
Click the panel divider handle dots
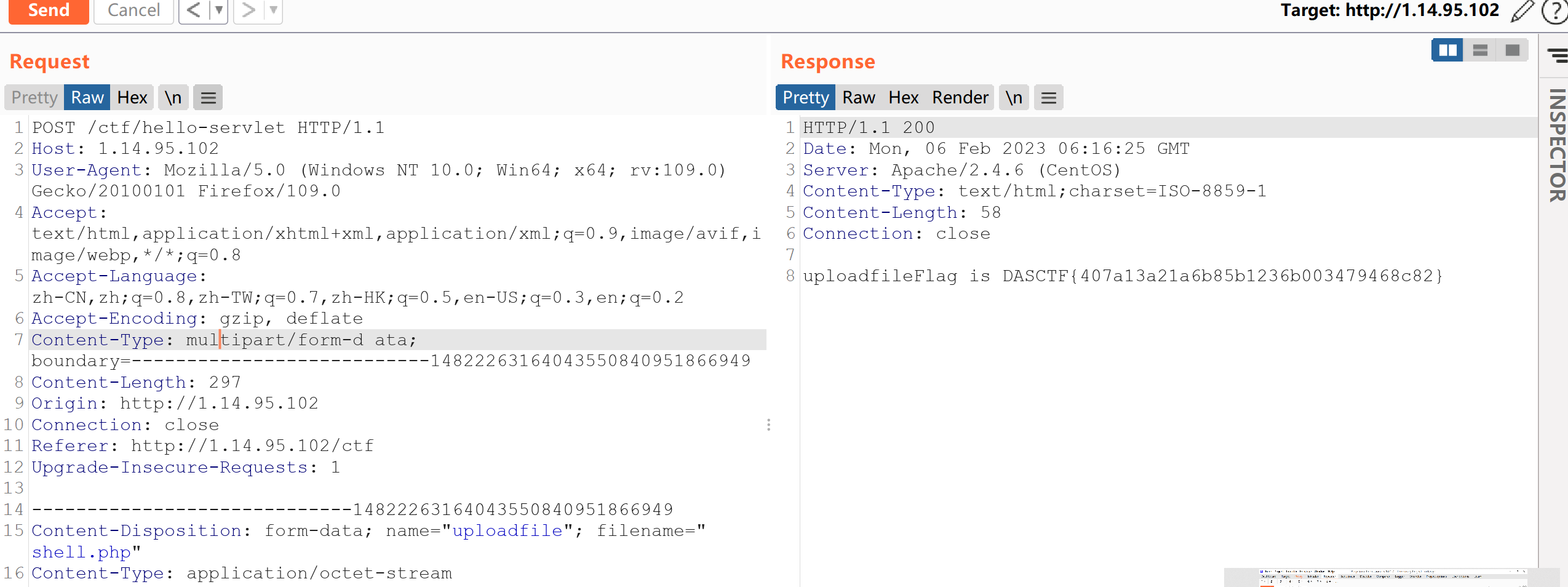click(x=768, y=425)
